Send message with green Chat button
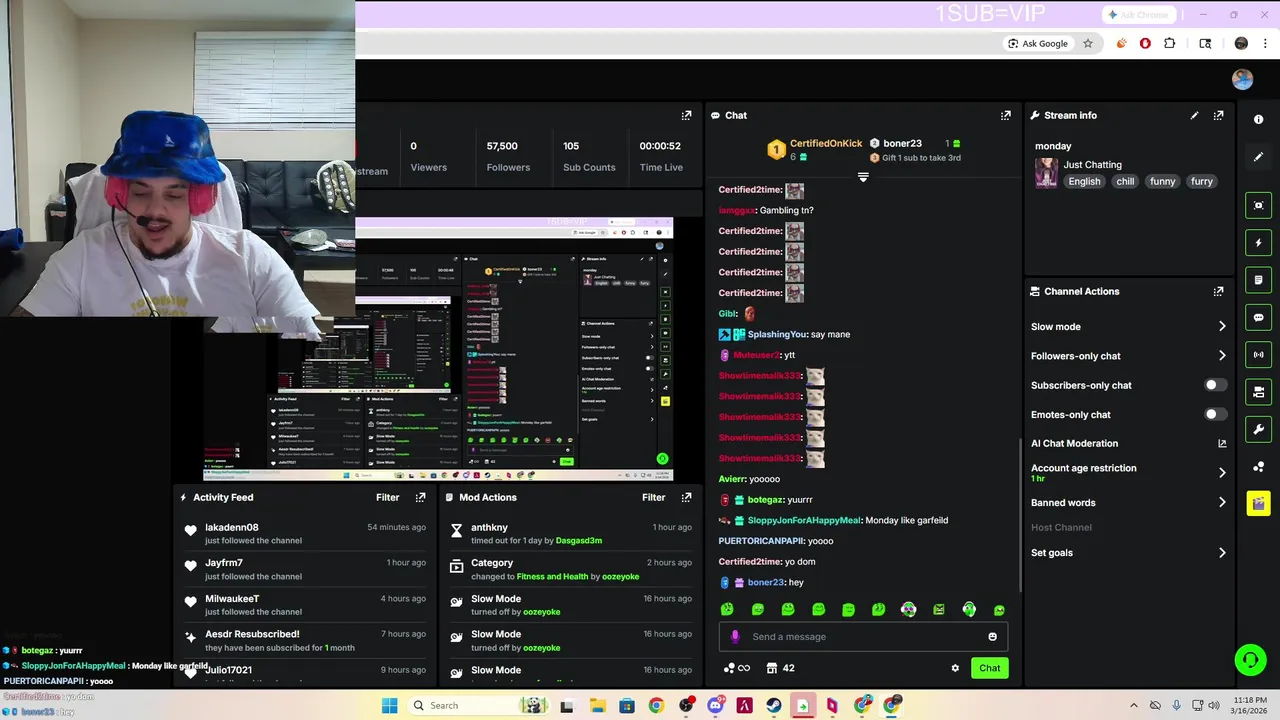Viewport: 1280px width, 720px height. tap(989, 668)
